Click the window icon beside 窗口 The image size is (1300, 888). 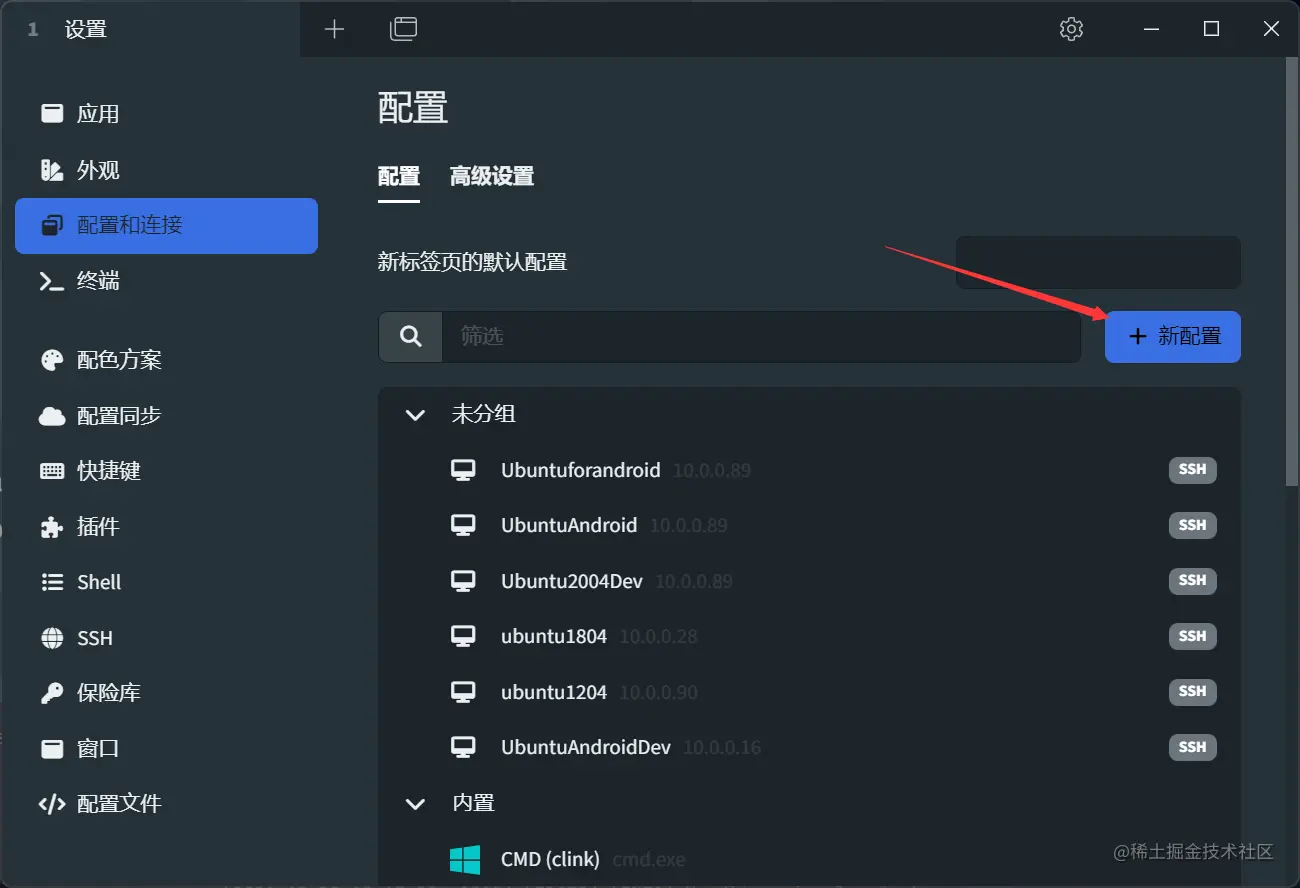52,748
